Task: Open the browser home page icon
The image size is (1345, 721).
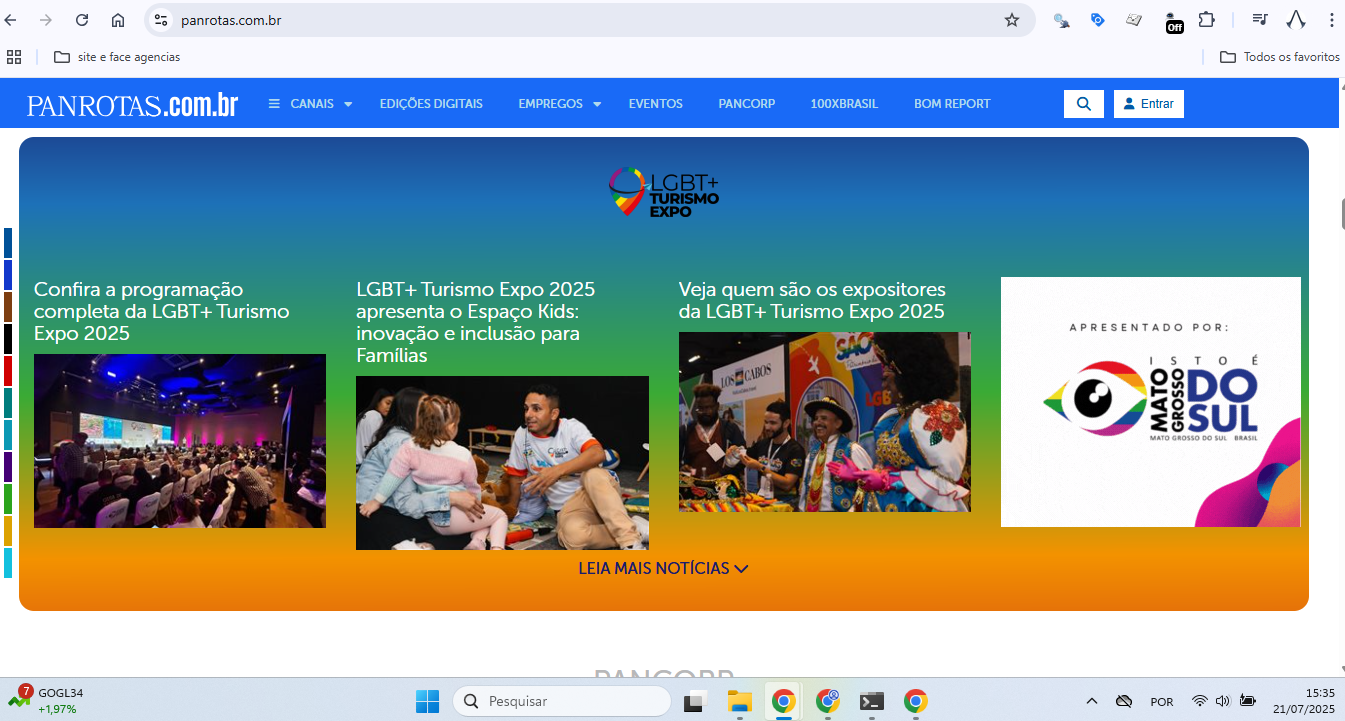Action: tap(118, 20)
